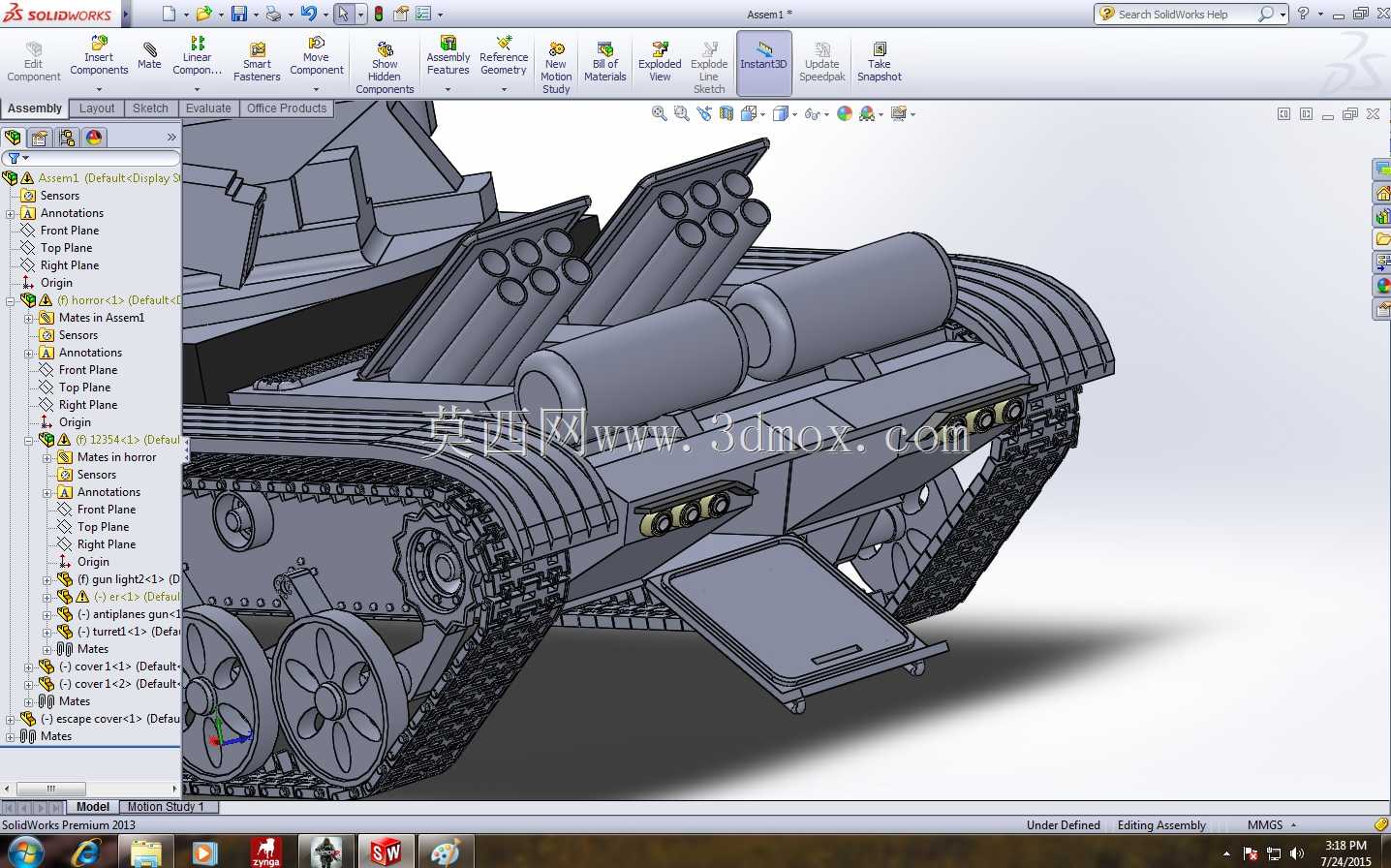
Task: Open the Appearances task pane tab
Action: (x=1382, y=286)
